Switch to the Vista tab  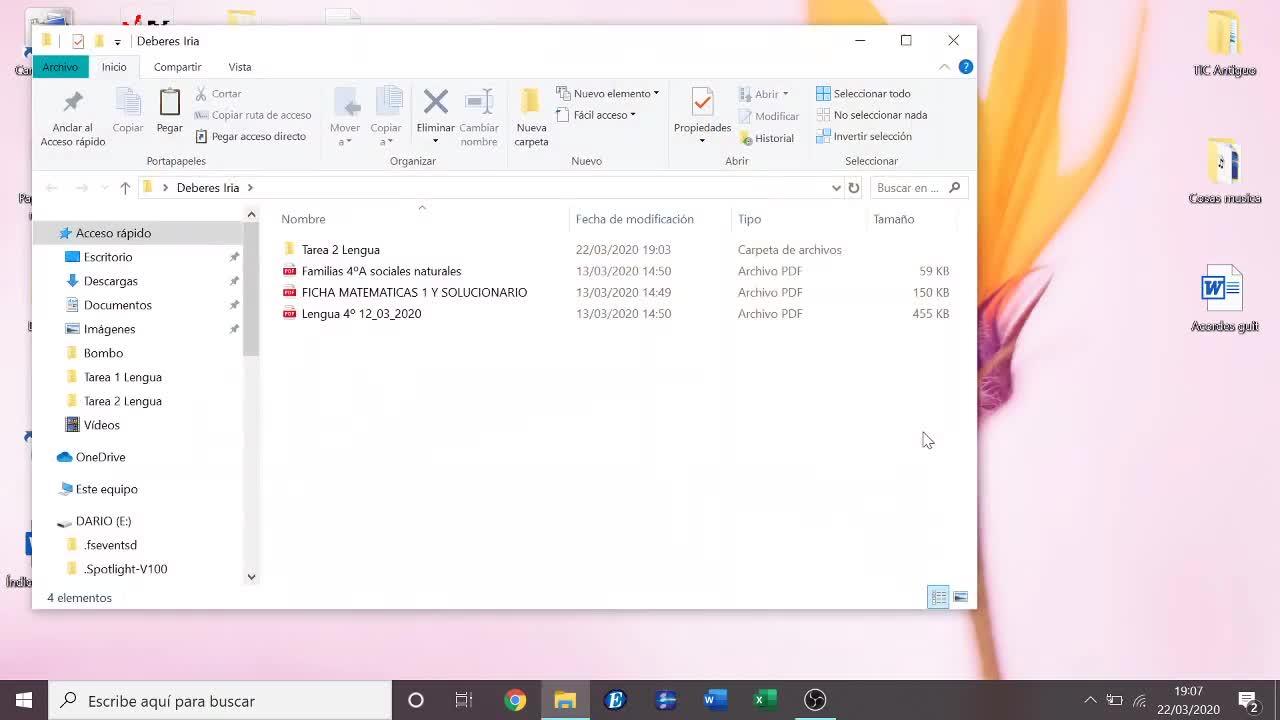point(240,67)
